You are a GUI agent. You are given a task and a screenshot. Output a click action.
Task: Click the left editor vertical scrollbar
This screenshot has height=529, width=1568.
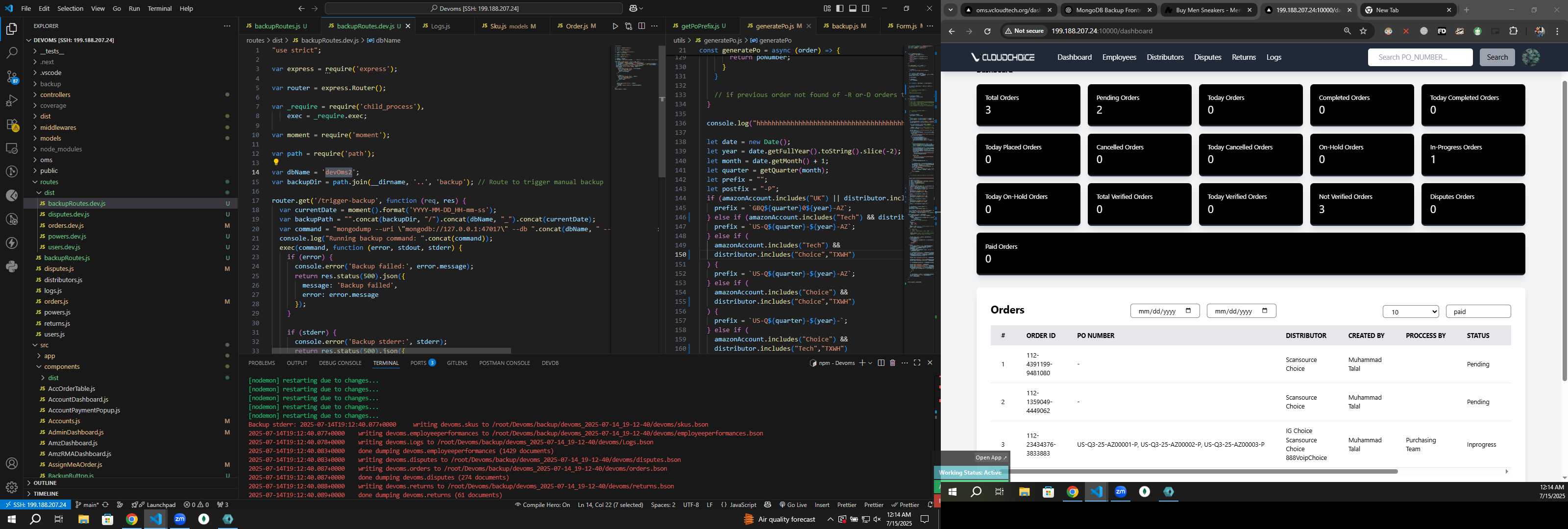(661, 111)
